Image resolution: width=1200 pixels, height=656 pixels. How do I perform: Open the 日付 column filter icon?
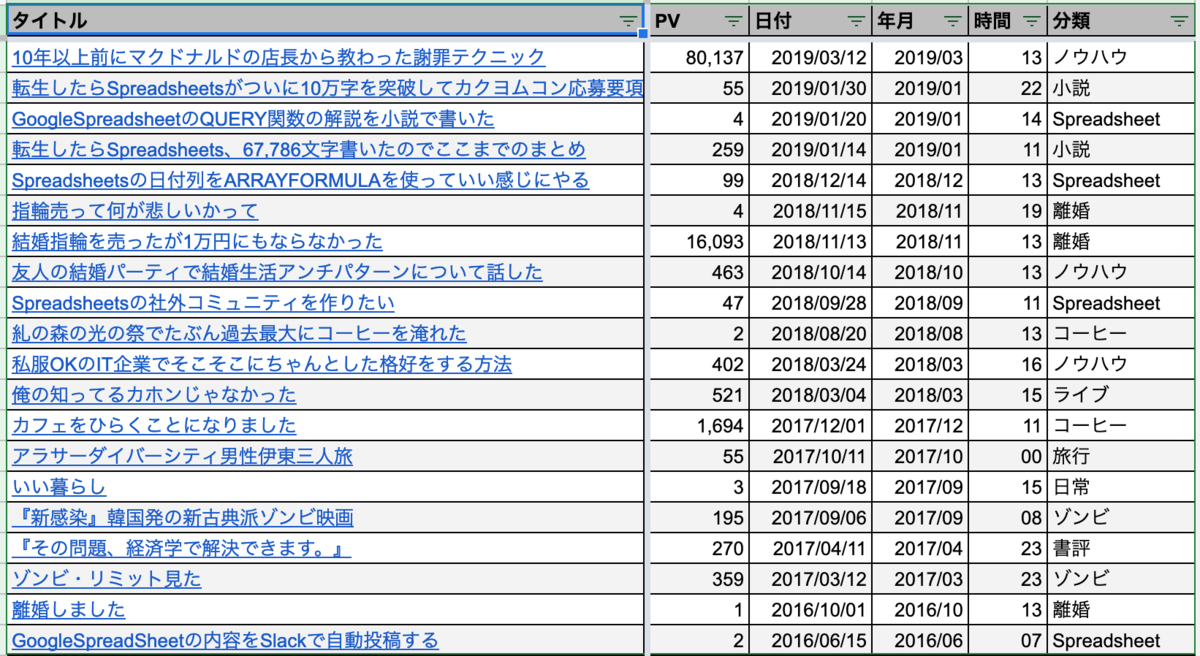coord(856,21)
